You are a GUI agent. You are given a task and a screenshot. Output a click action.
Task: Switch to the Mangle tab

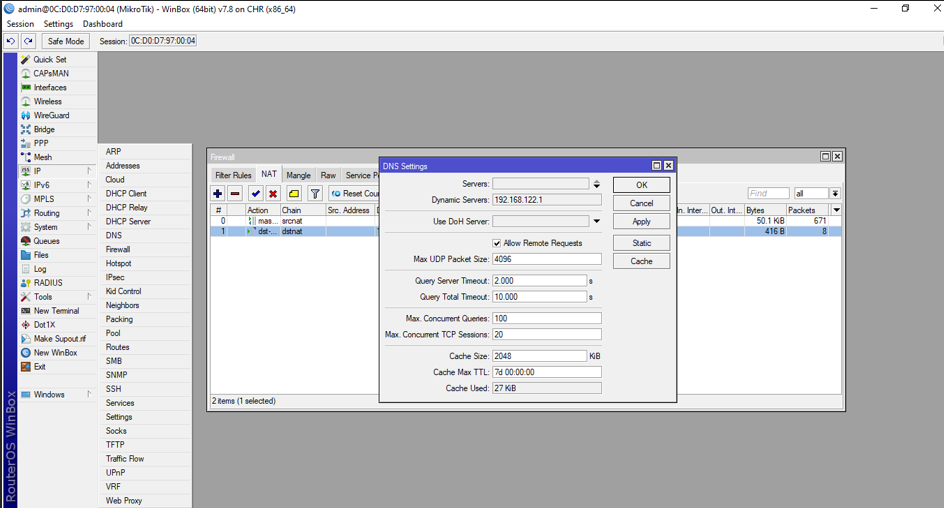tap(299, 175)
